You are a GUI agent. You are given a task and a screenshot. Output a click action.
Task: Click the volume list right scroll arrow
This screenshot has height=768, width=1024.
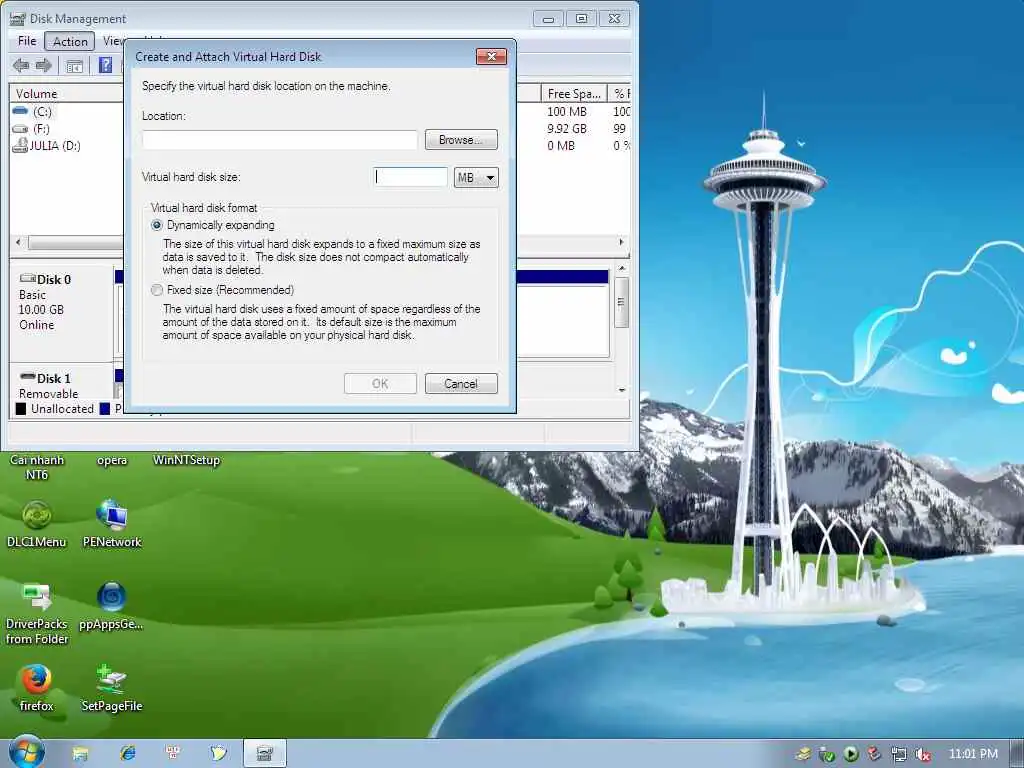click(x=621, y=242)
